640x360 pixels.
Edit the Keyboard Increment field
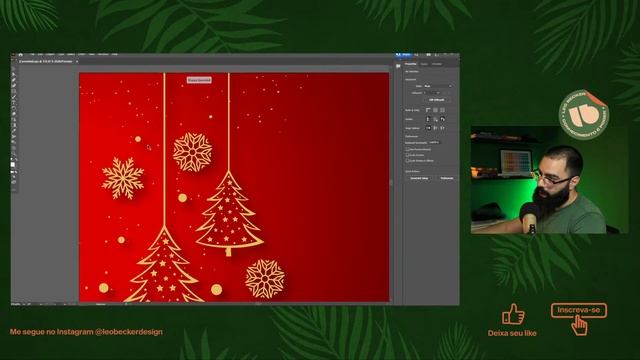tap(434, 142)
